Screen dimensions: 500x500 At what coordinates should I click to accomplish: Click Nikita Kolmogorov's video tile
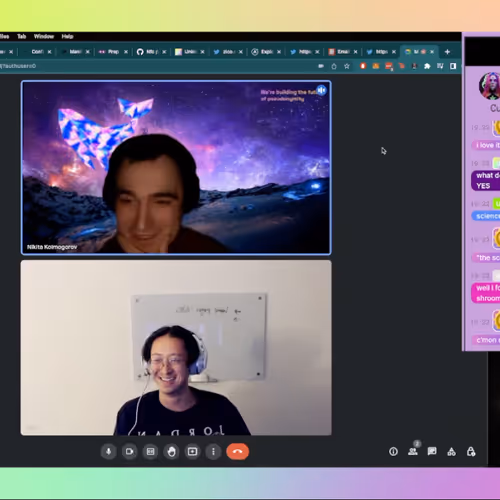click(176, 168)
